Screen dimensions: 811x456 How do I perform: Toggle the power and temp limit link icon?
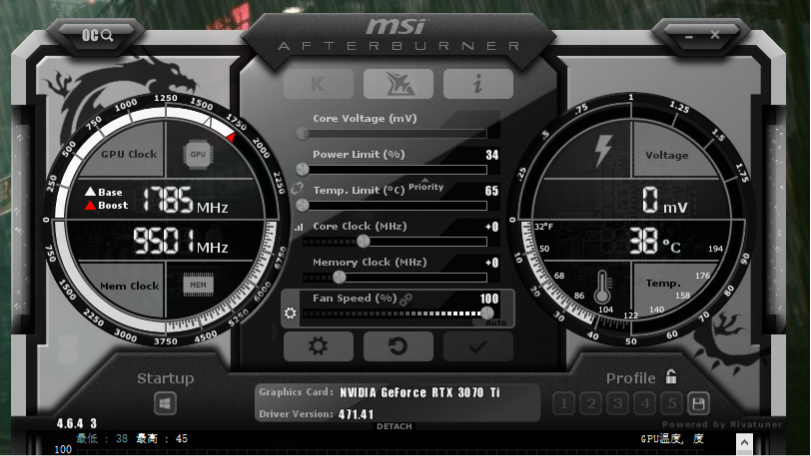pos(297,189)
